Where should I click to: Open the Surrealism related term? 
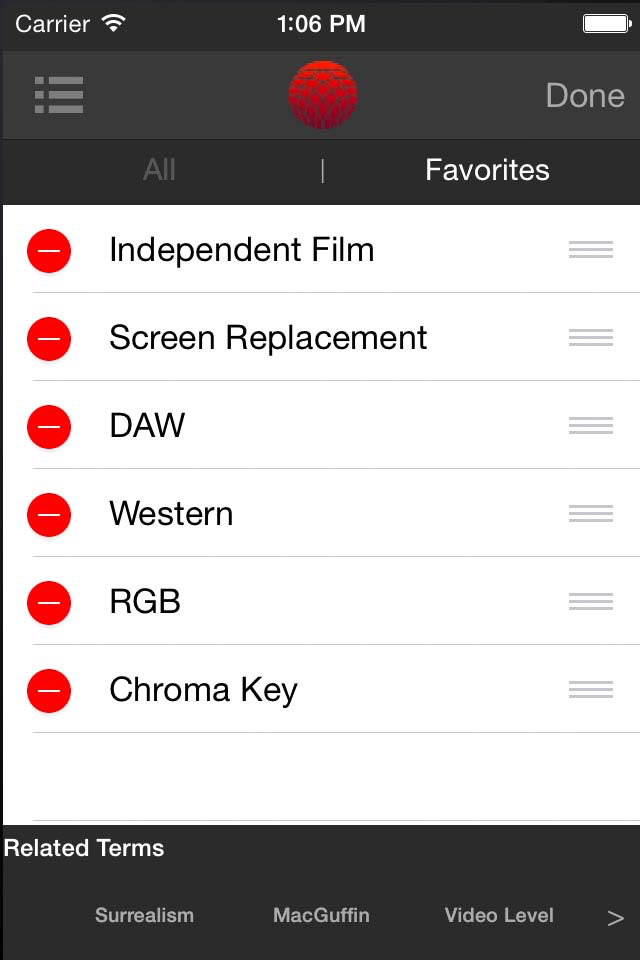(144, 915)
